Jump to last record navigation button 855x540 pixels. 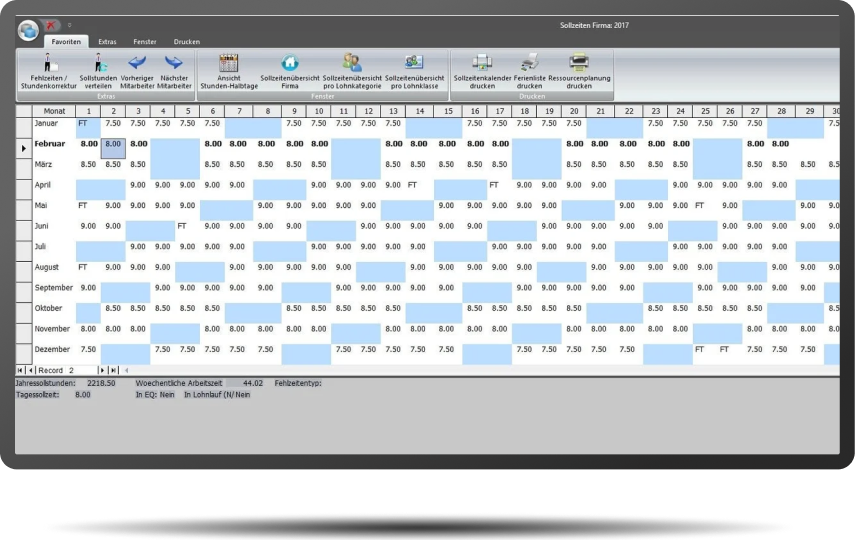(113, 370)
